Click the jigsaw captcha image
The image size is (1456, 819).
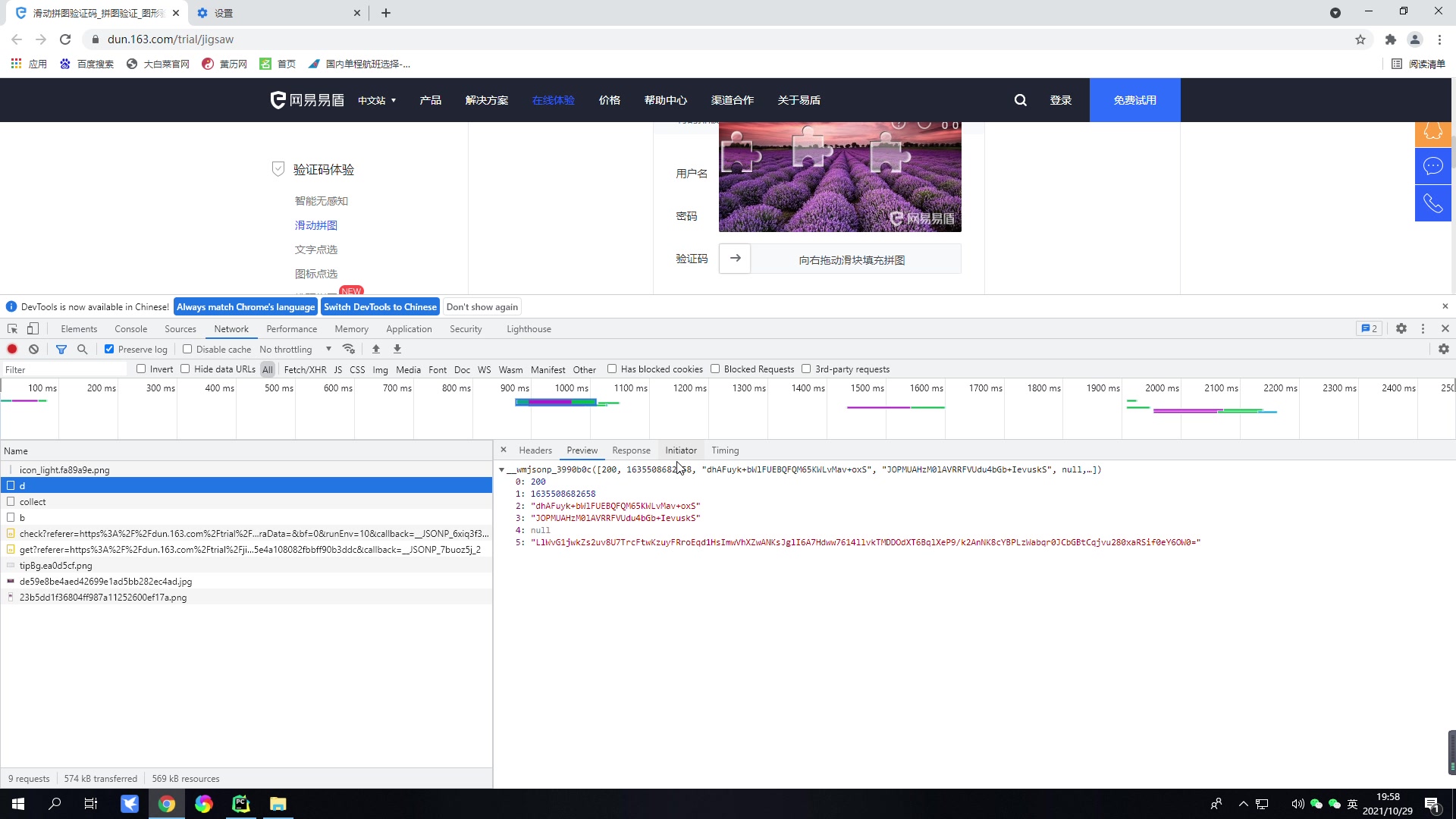840,177
